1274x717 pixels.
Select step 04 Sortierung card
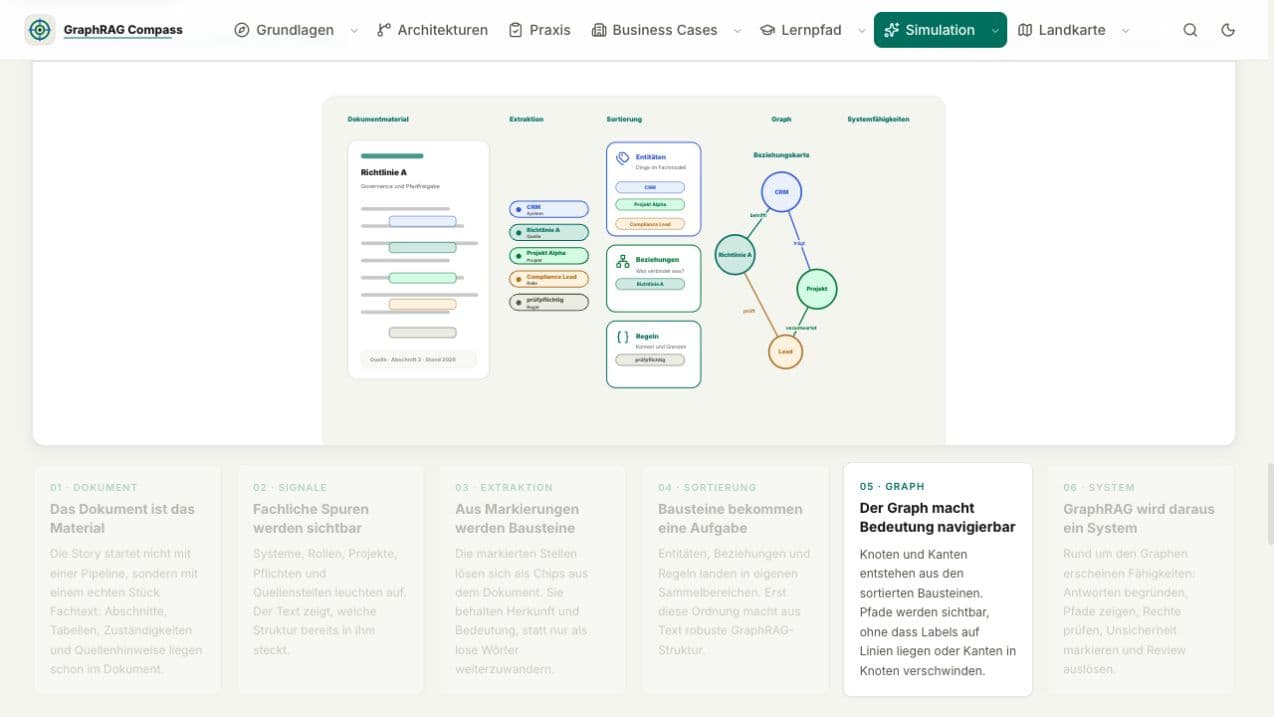735,579
